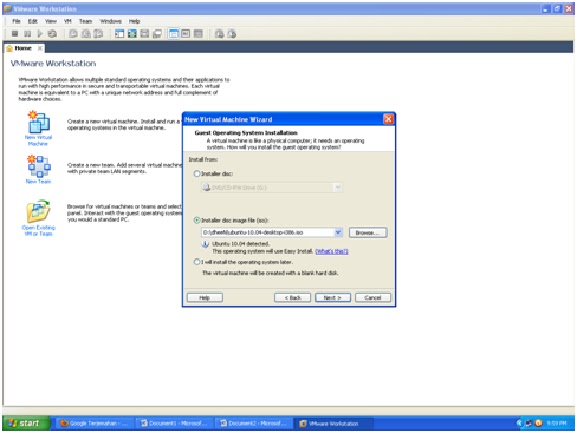Click VMware Workstation taskbar item
Screen dimensions: 576x432
(x=333, y=423)
